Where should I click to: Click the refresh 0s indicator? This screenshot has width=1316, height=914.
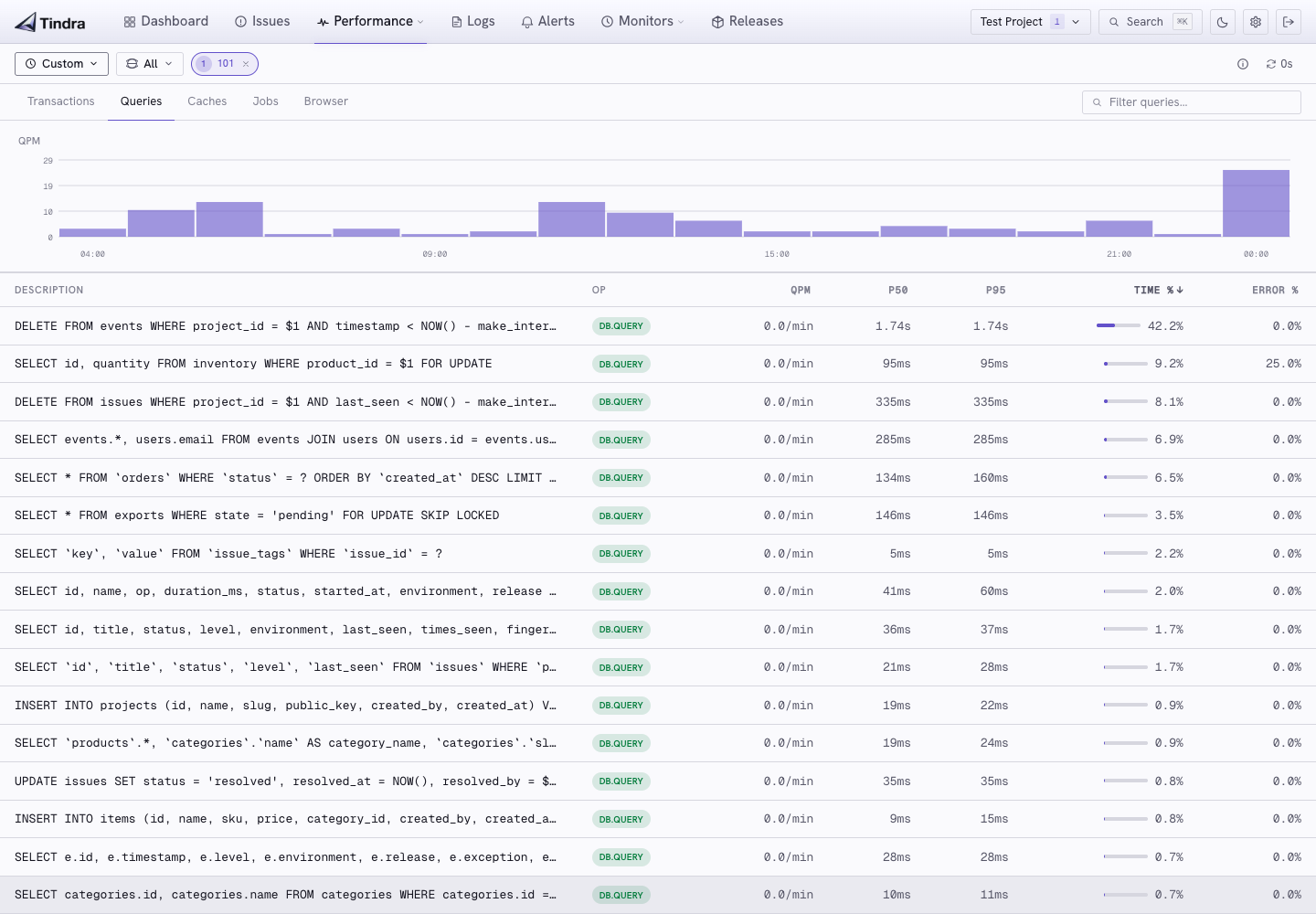[x=1279, y=64]
